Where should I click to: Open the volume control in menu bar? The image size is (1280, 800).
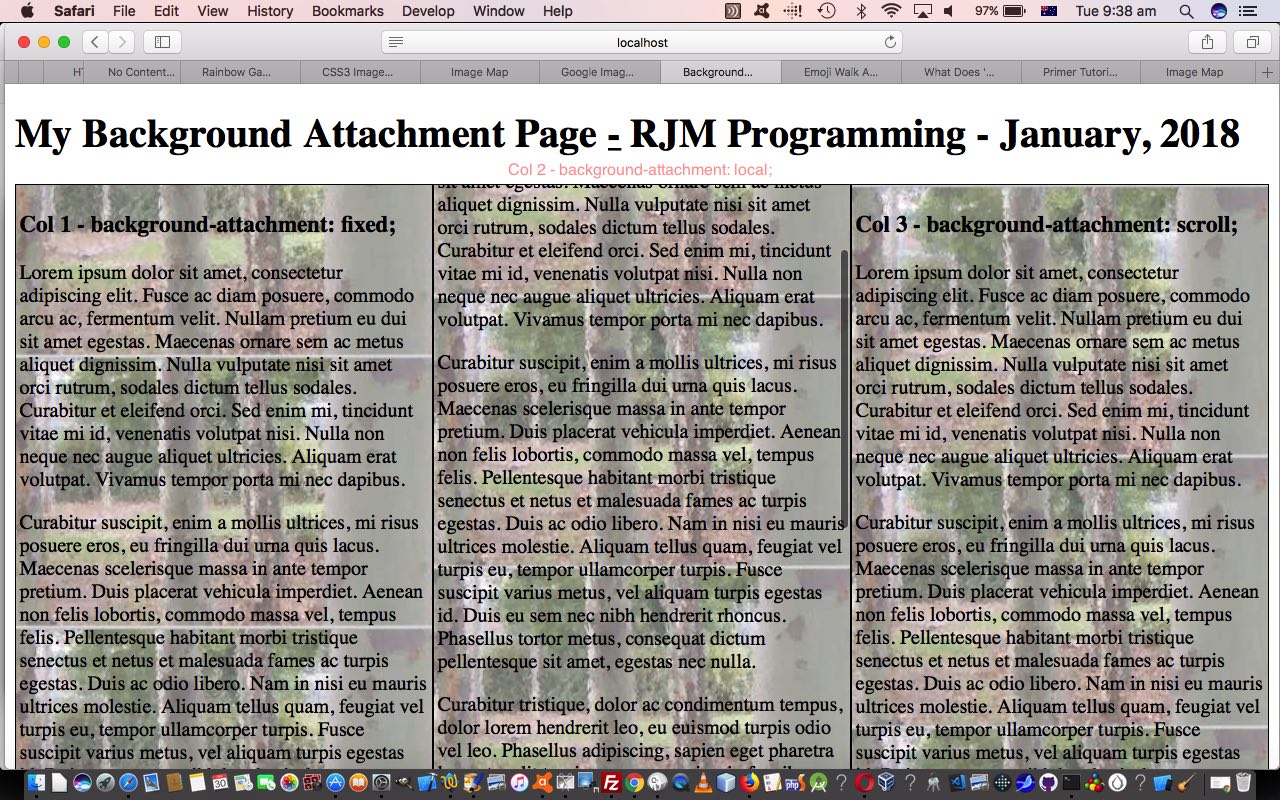pos(948,11)
